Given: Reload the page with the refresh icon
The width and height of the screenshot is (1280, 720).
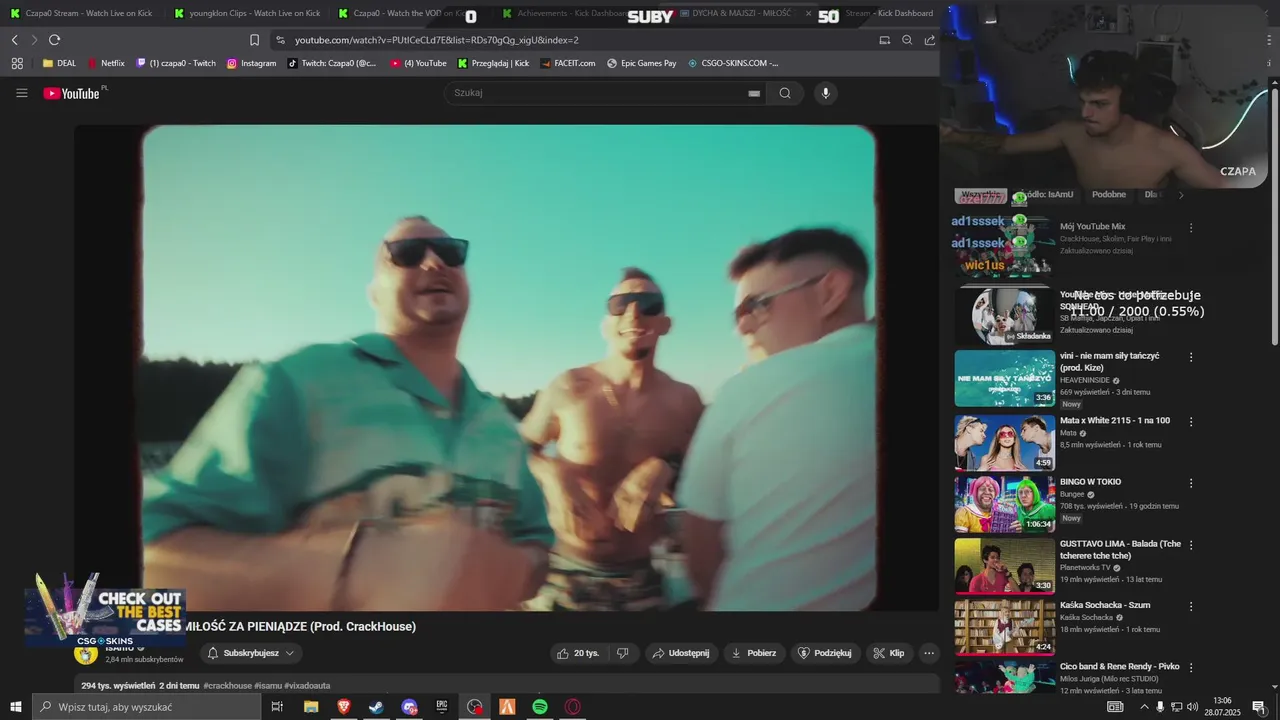Looking at the screenshot, I should [54, 40].
